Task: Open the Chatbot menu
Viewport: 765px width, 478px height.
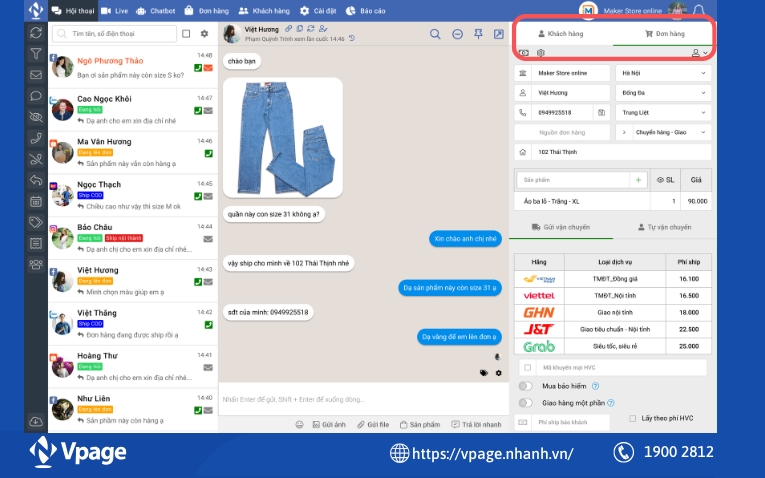Action: coord(156,11)
